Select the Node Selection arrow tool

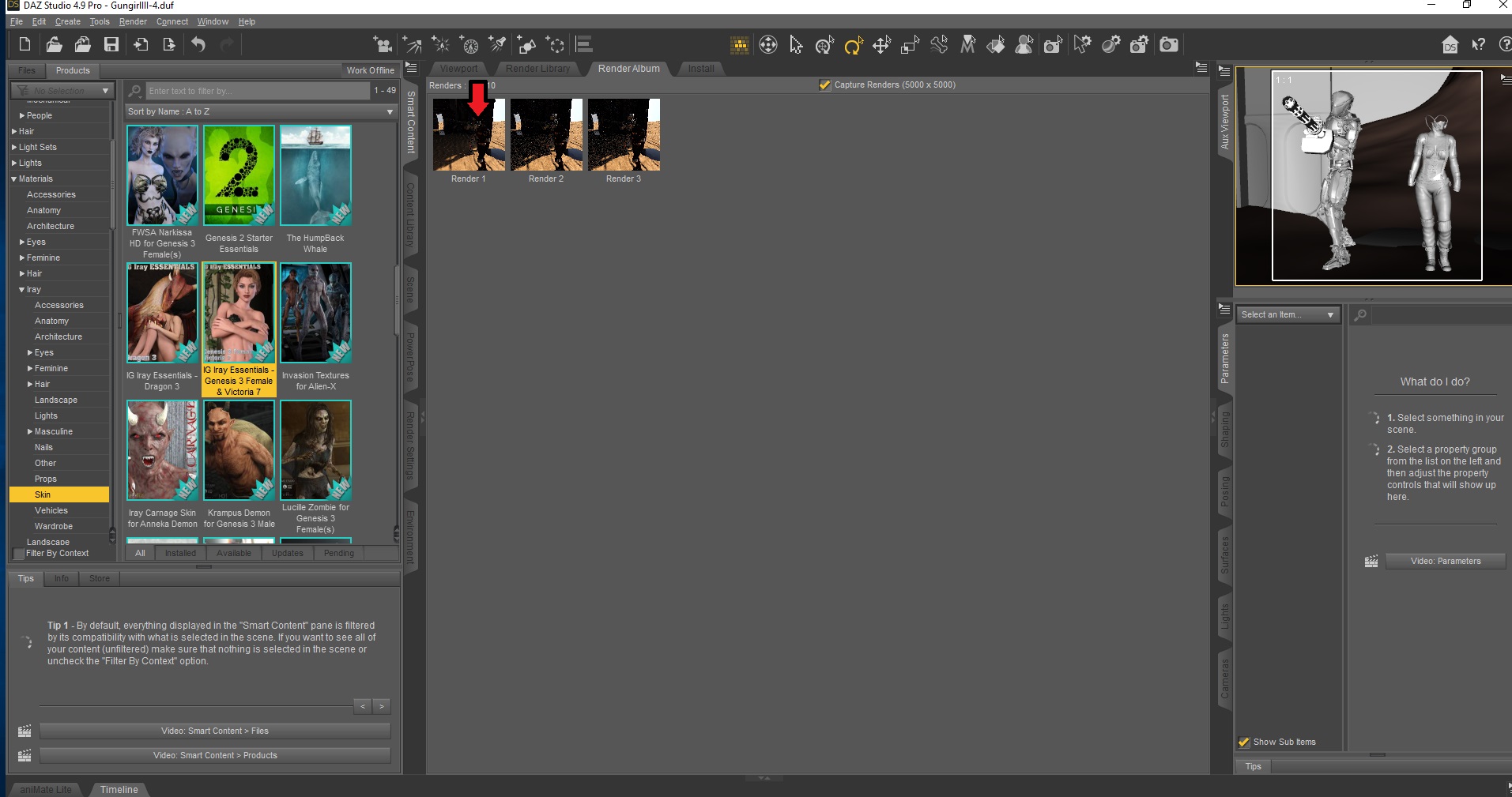coord(796,45)
